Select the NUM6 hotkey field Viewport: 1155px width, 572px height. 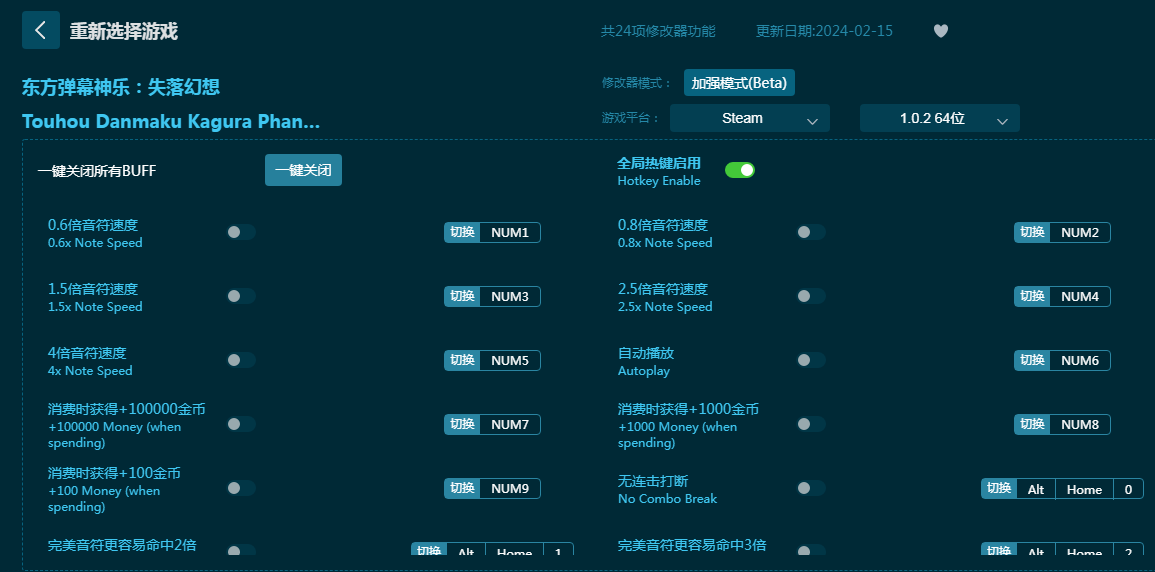[x=1081, y=361]
